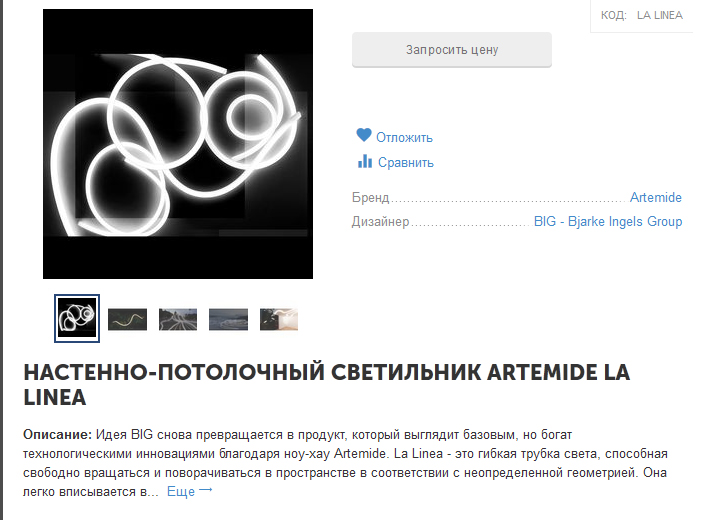
Task: Click the bar chart compare icon
Action: [x=364, y=162]
